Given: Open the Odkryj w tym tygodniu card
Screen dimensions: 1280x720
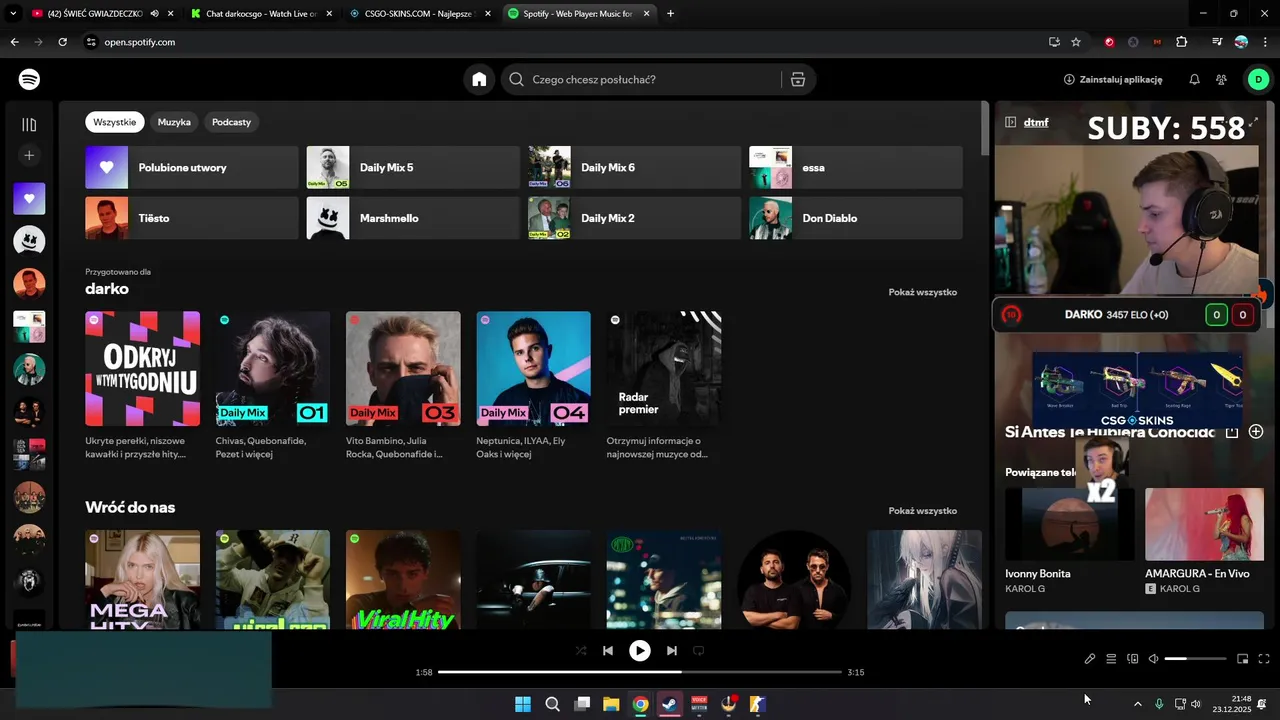Looking at the screenshot, I should point(142,386).
